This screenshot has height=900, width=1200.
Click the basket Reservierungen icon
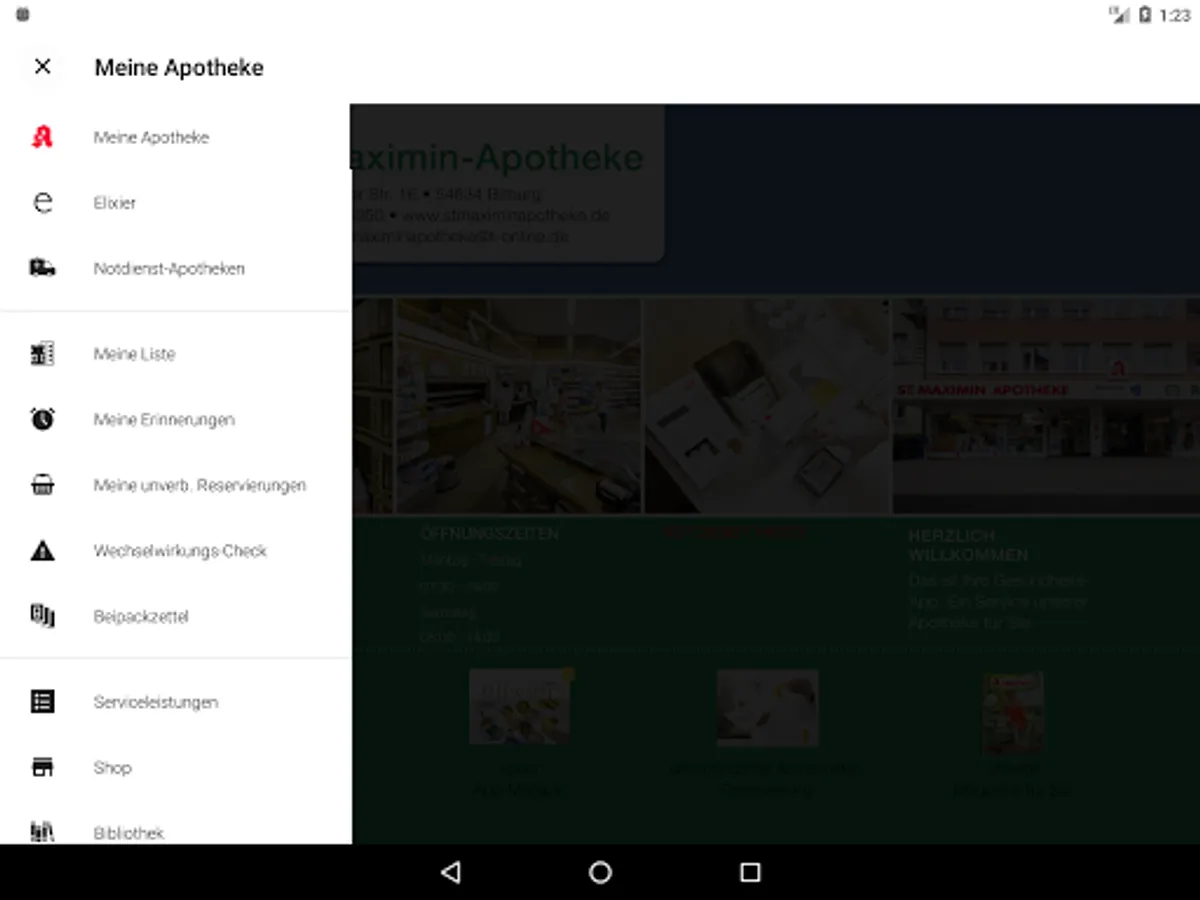42,485
